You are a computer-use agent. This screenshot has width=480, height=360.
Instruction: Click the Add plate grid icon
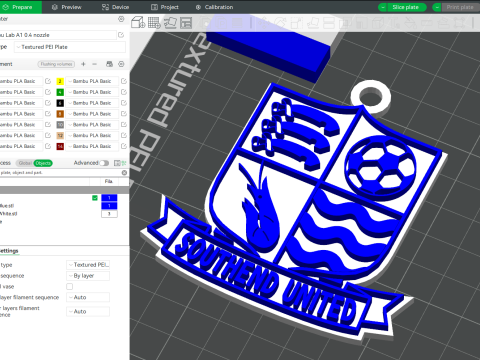[154, 23]
